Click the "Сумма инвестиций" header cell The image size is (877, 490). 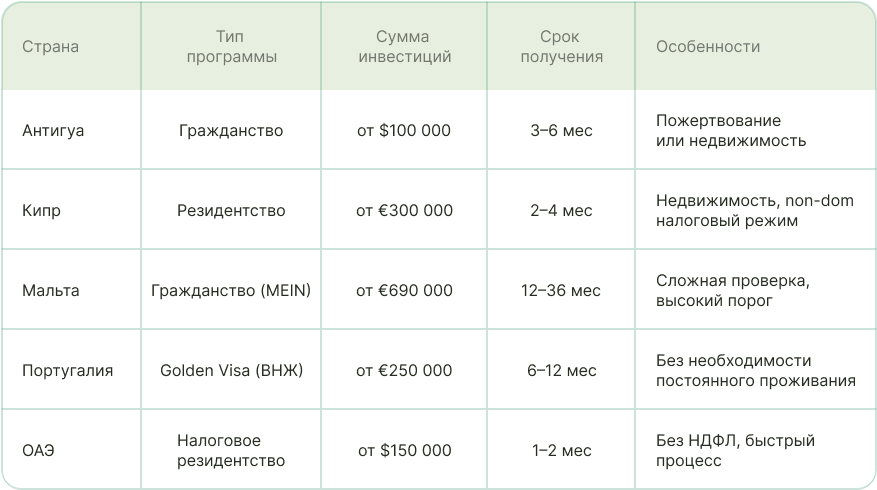pos(404,47)
